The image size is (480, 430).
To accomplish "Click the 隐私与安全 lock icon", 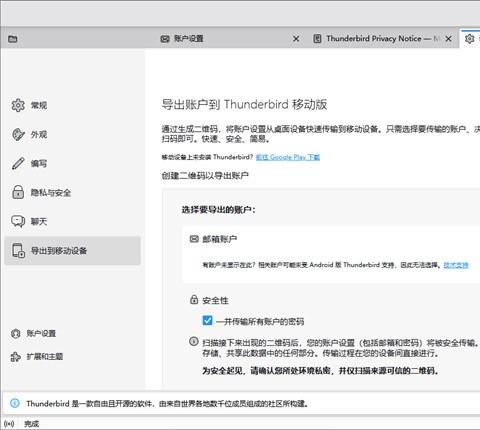I will click(18, 193).
